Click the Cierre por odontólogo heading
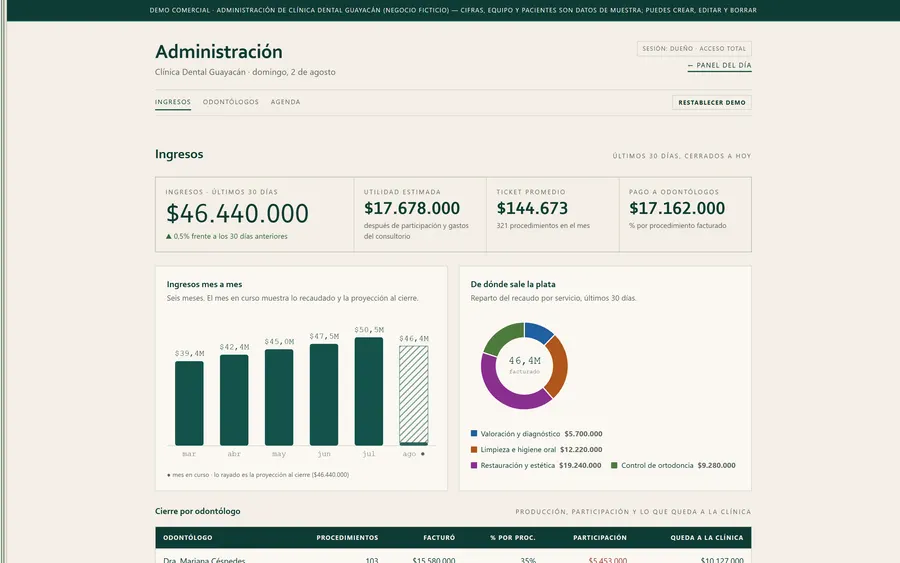The width and height of the screenshot is (900, 563). click(197, 511)
